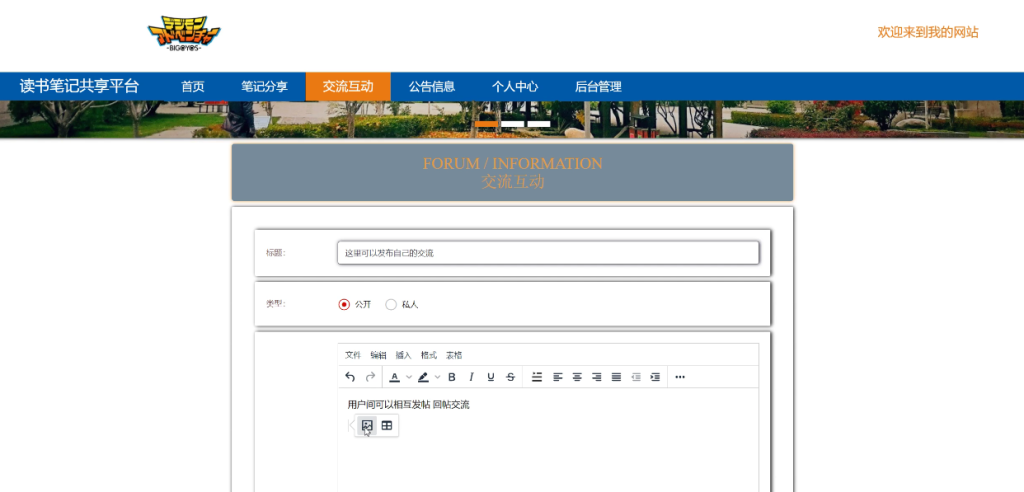Click the orange carousel indicator on banner

pos(487,124)
